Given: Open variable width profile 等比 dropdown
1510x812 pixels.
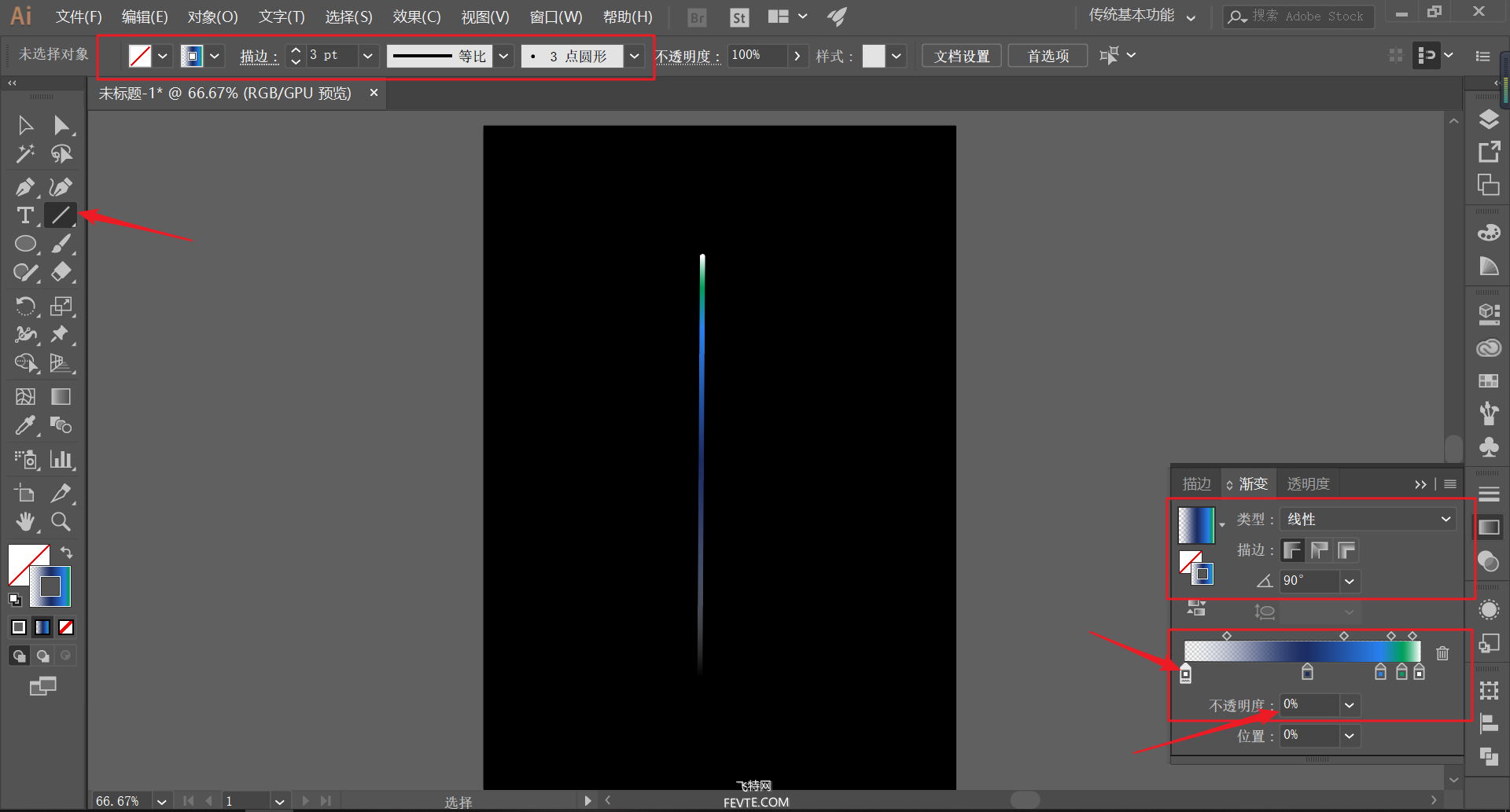Looking at the screenshot, I should coord(504,56).
